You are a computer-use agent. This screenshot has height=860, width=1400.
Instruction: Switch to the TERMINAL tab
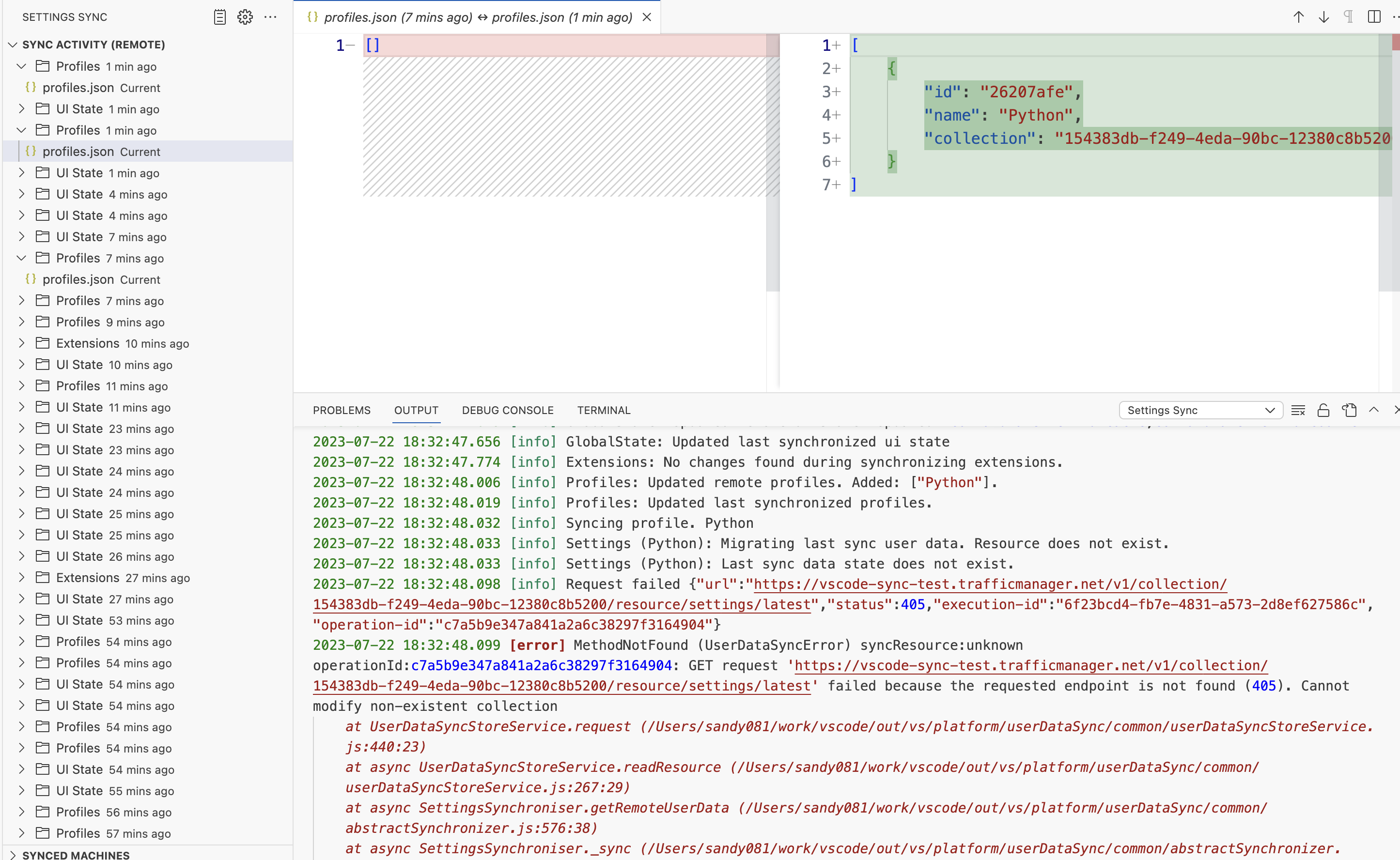pyautogui.click(x=604, y=410)
